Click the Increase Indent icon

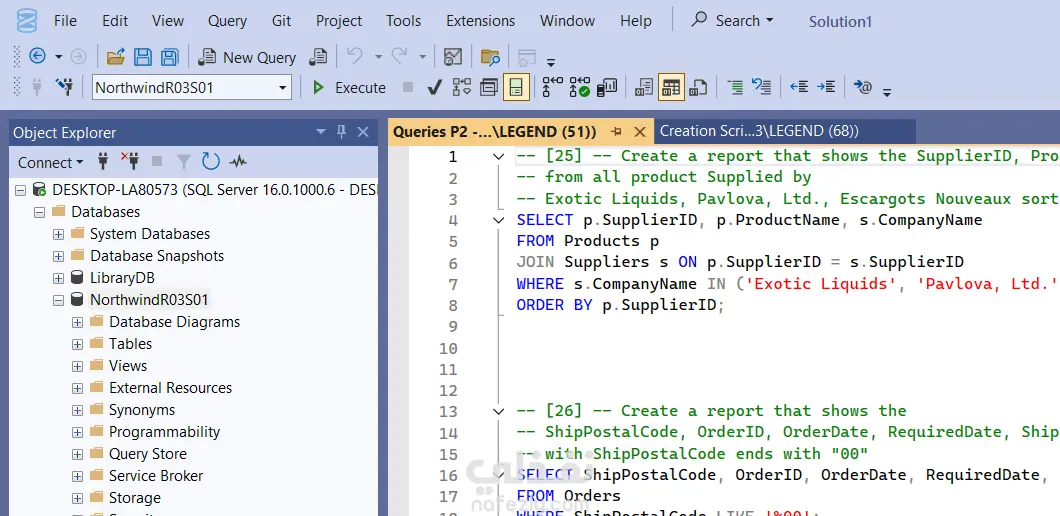[x=826, y=88]
